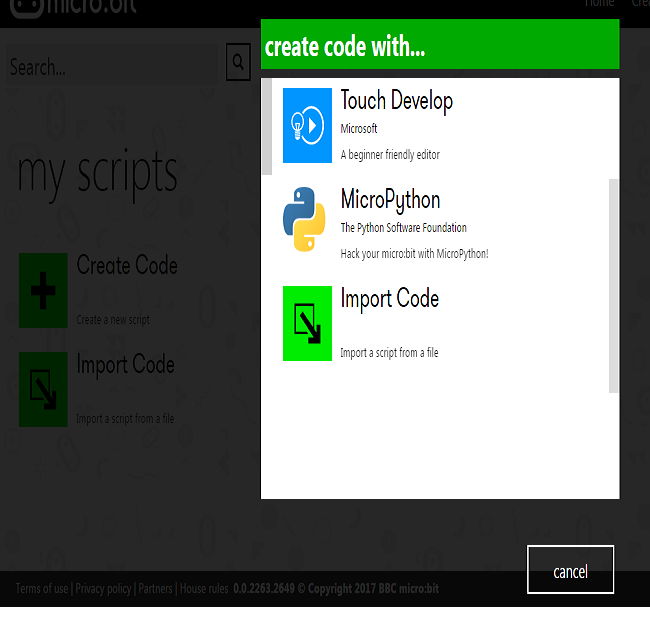Open the House rules link
Viewport: 650px width, 623px height.
[204, 589]
